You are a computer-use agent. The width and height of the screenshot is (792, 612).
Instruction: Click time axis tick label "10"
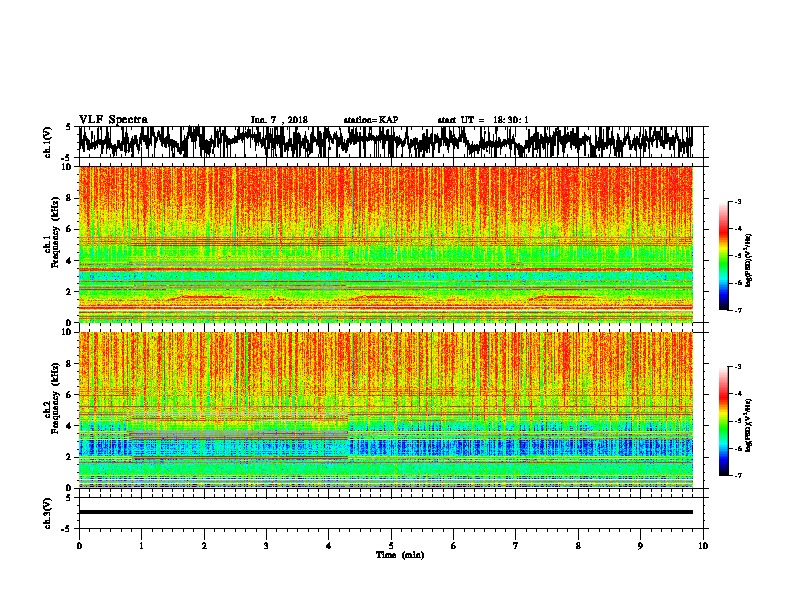703,545
